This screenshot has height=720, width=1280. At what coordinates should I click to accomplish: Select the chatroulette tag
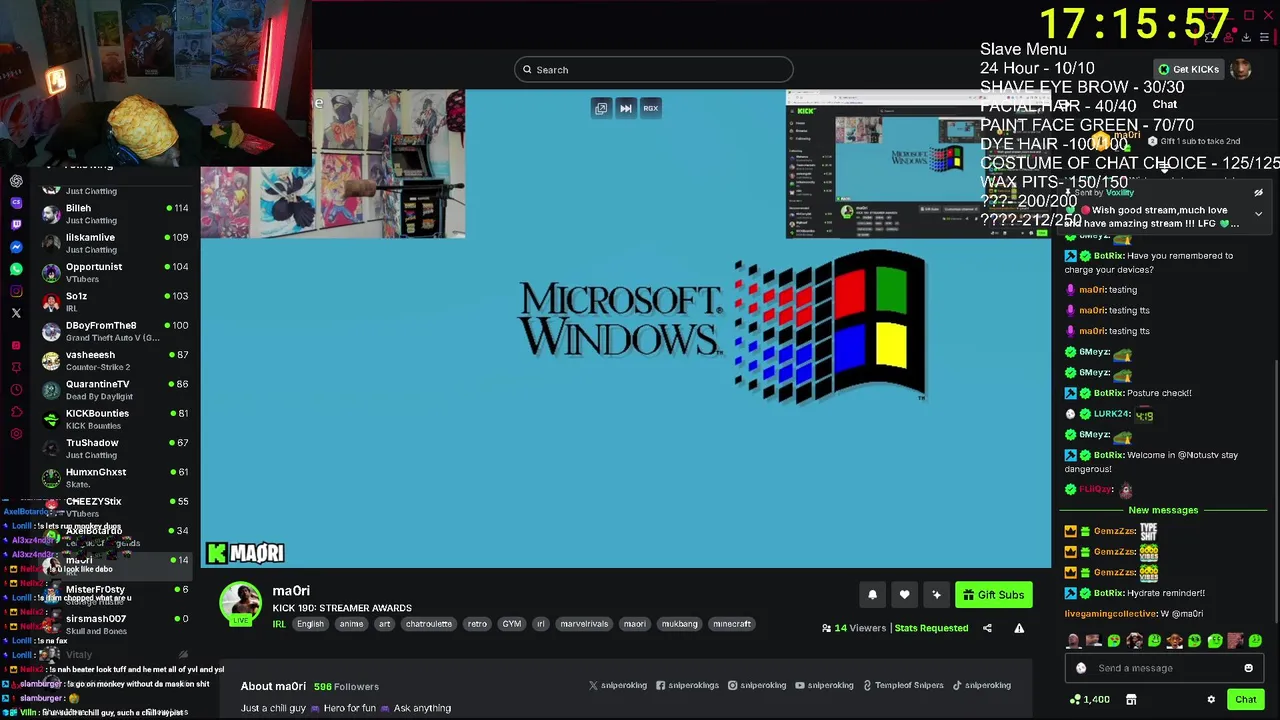tap(428, 624)
